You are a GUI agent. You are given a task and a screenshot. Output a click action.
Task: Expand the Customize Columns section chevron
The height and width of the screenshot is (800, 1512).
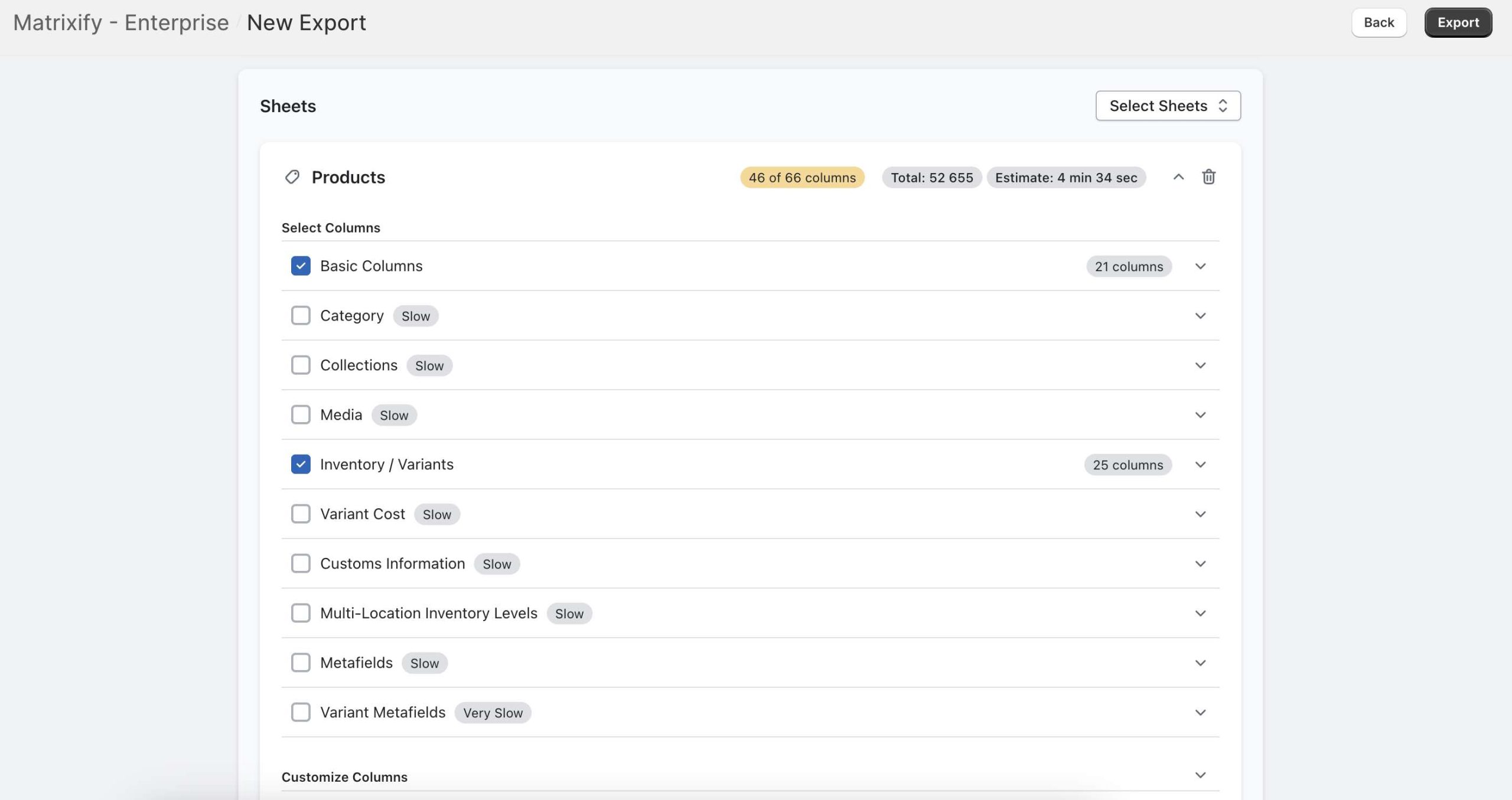coord(1200,775)
